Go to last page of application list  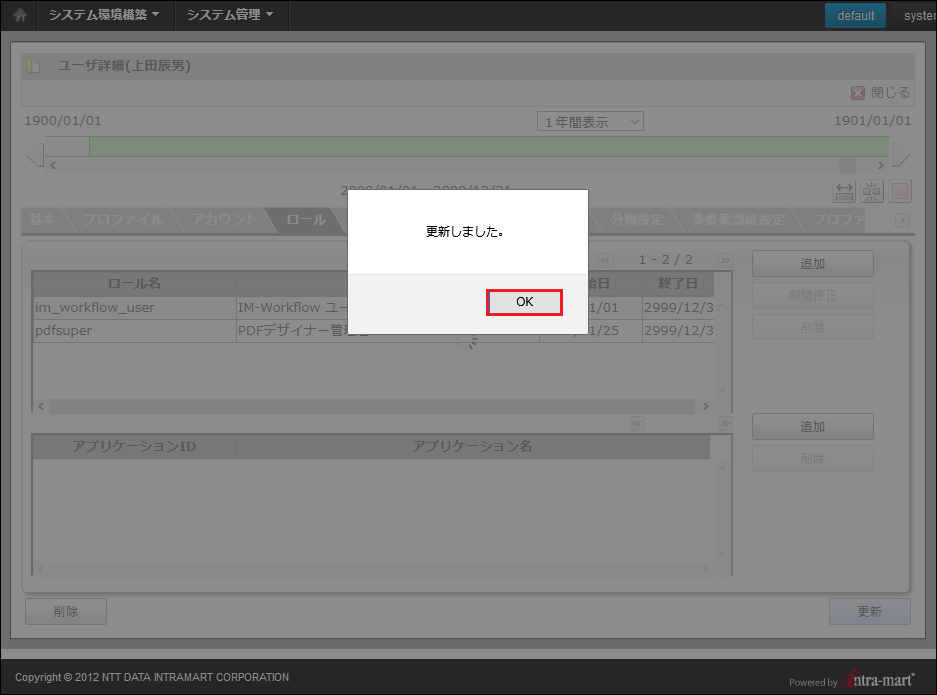point(725,424)
